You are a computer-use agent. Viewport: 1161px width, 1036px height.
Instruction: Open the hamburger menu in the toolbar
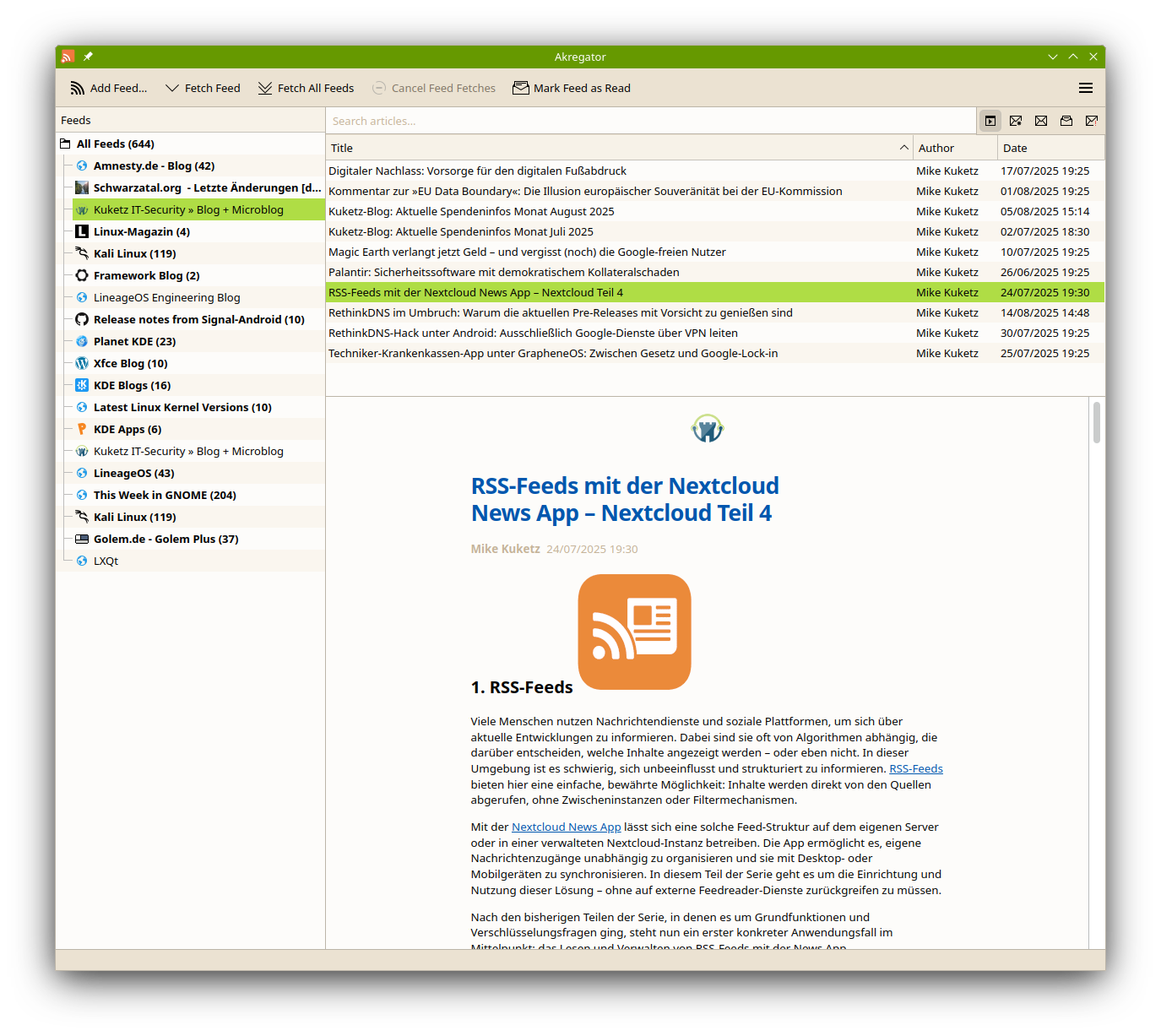click(x=1086, y=89)
